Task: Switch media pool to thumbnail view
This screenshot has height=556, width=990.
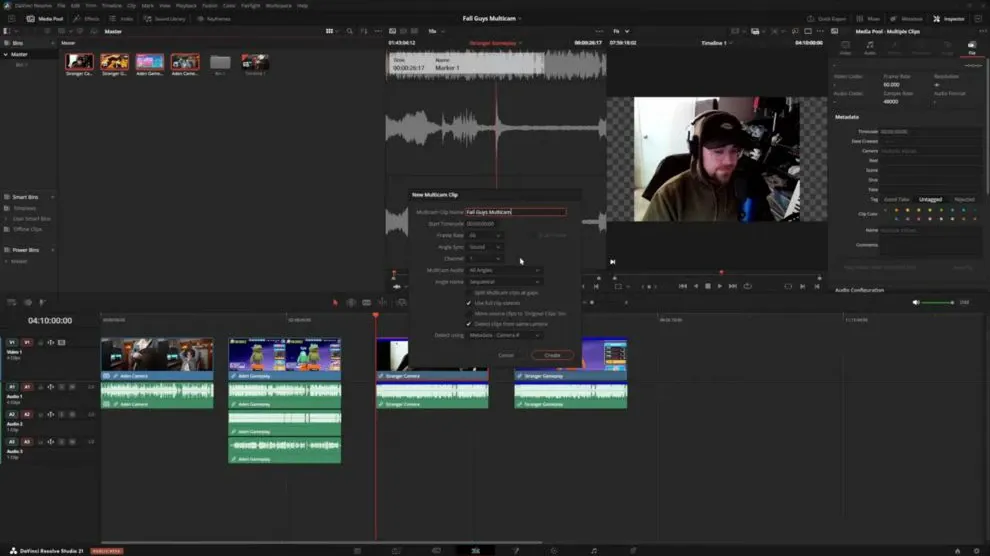Action: (329, 31)
